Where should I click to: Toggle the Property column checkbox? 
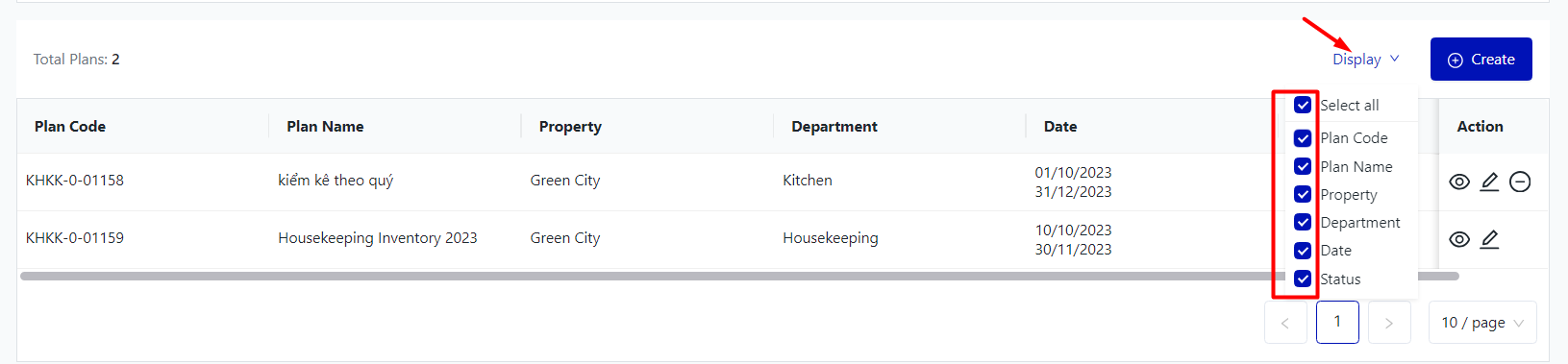click(x=1303, y=194)
